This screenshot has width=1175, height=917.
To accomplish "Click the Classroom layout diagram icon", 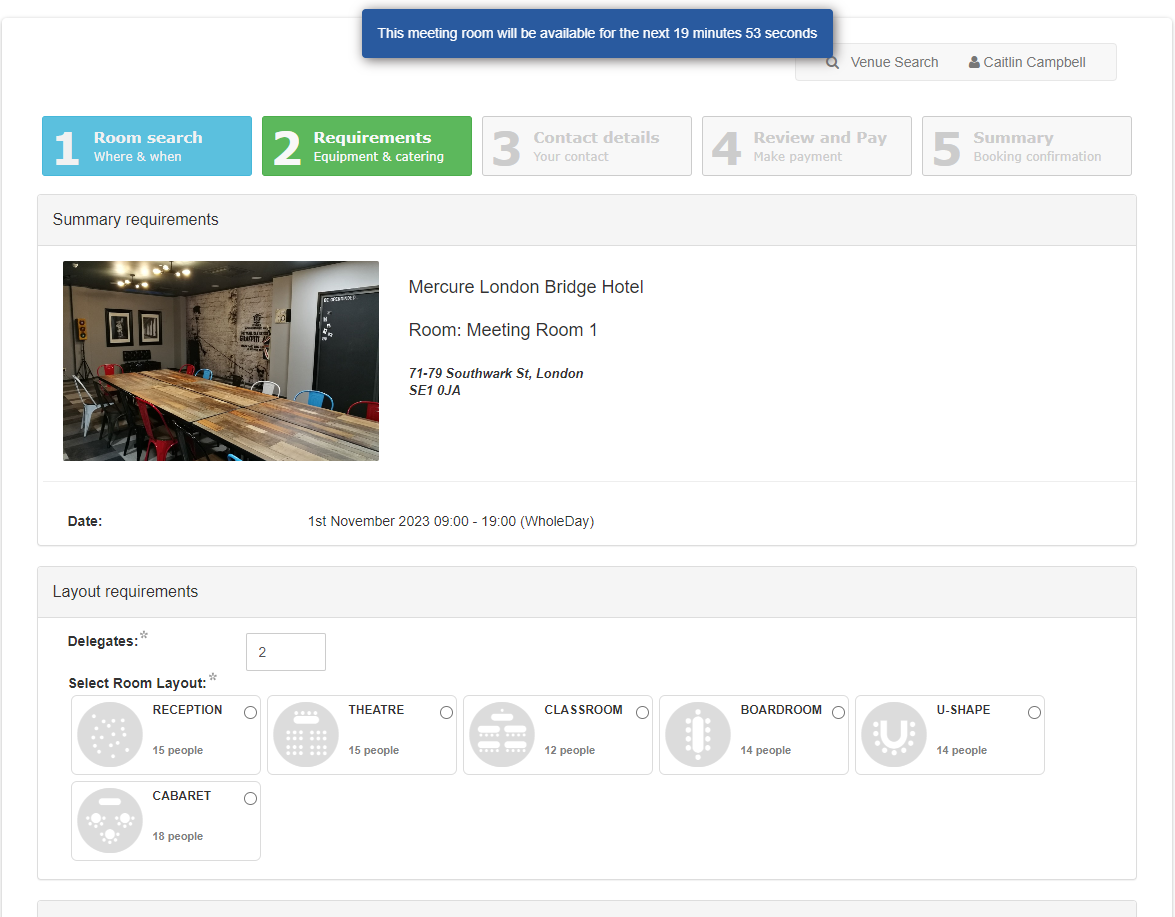I will pos(501,734).
